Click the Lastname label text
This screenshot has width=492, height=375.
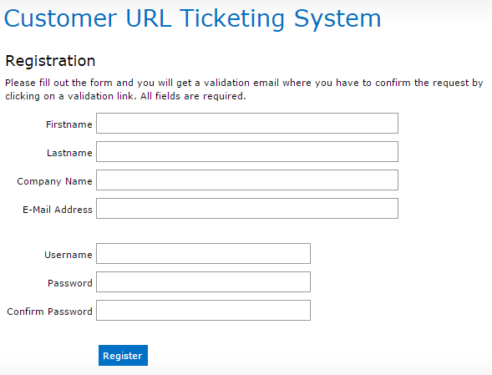point(69,153)
